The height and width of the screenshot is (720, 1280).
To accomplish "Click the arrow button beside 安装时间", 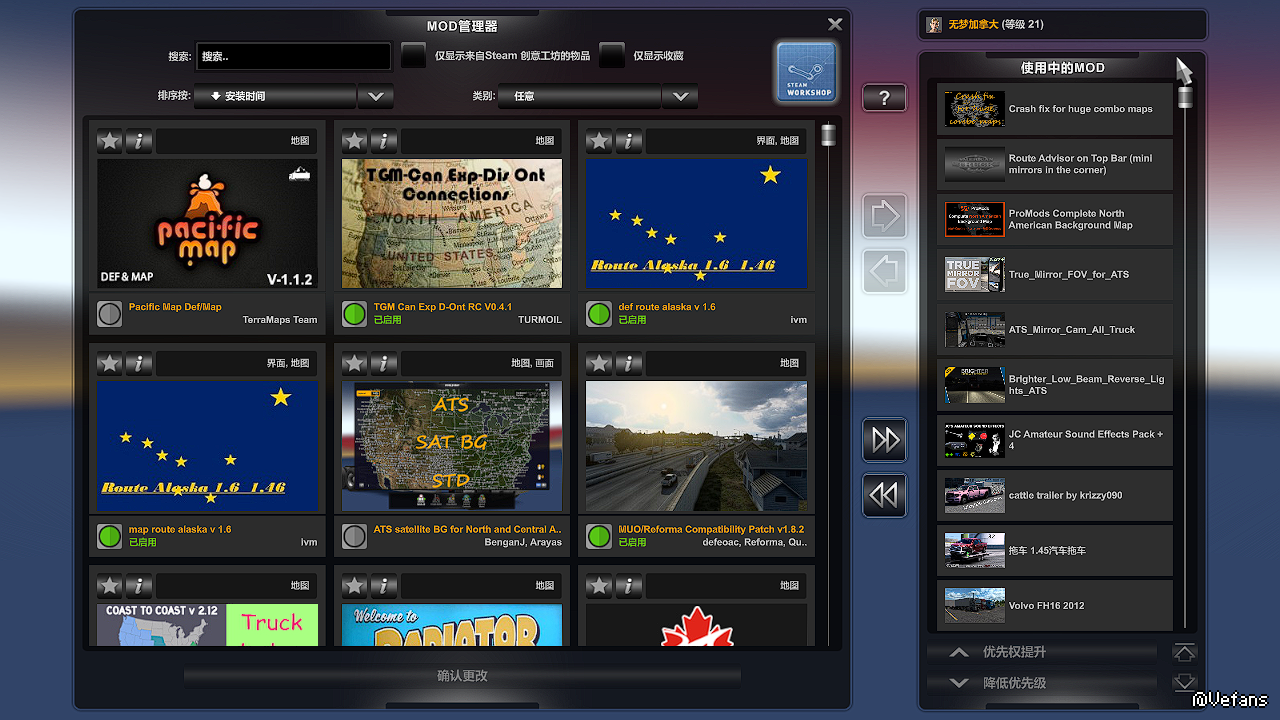I will [375, 96].
